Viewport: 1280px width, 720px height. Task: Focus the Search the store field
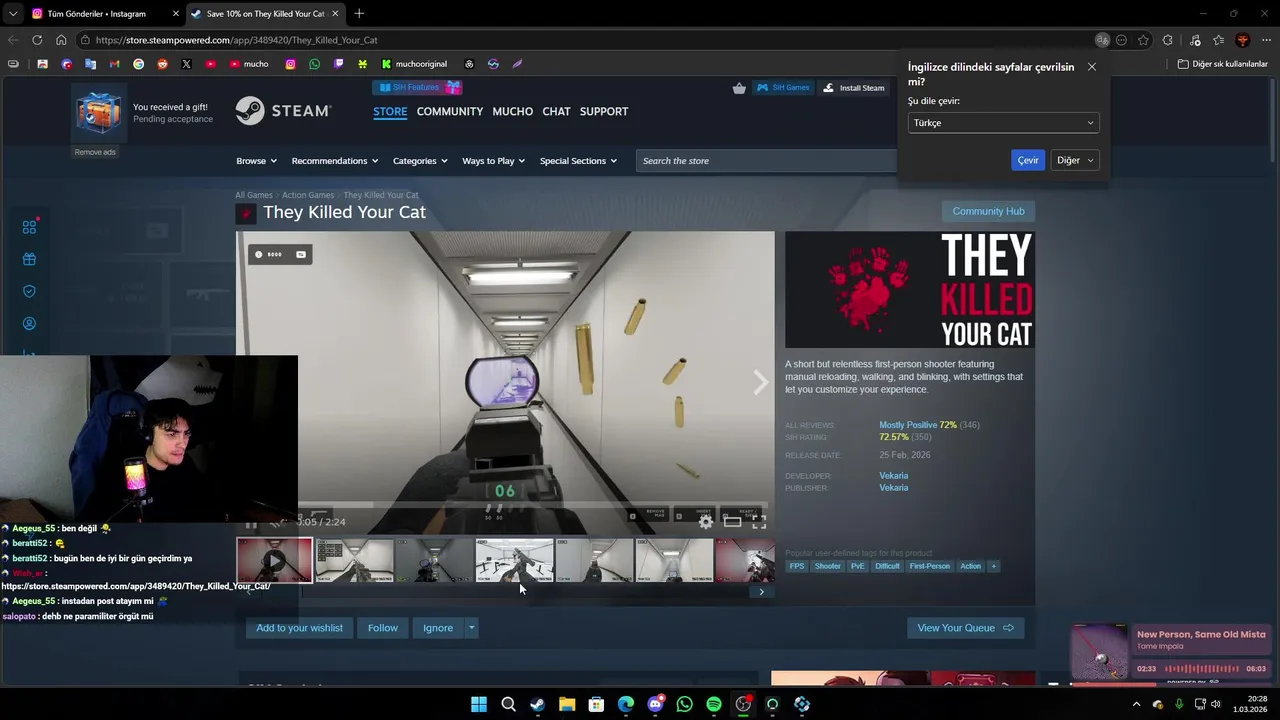[766, 161]
